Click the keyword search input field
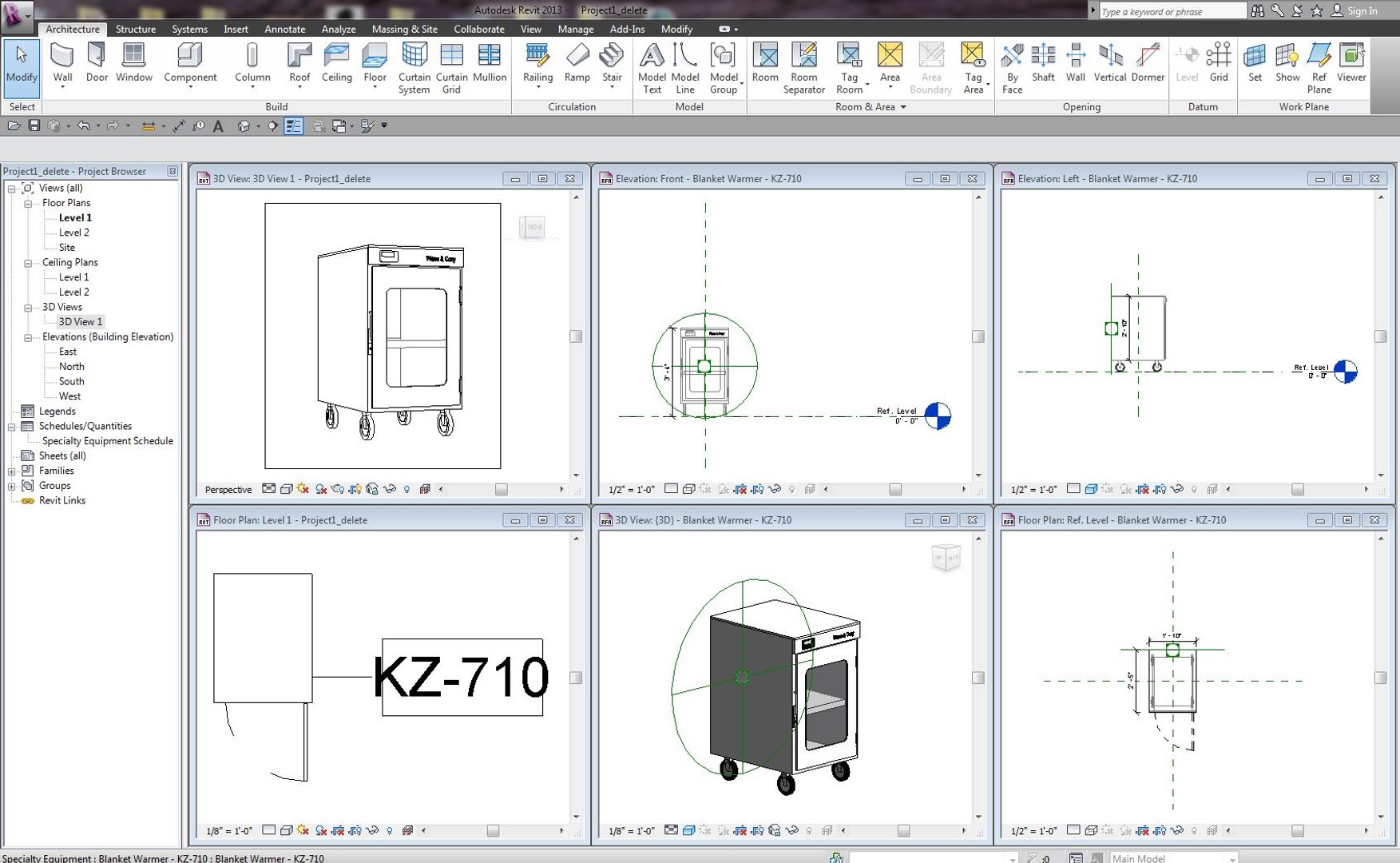This screenshot has width=1400, height=863. click(1172, 11)
